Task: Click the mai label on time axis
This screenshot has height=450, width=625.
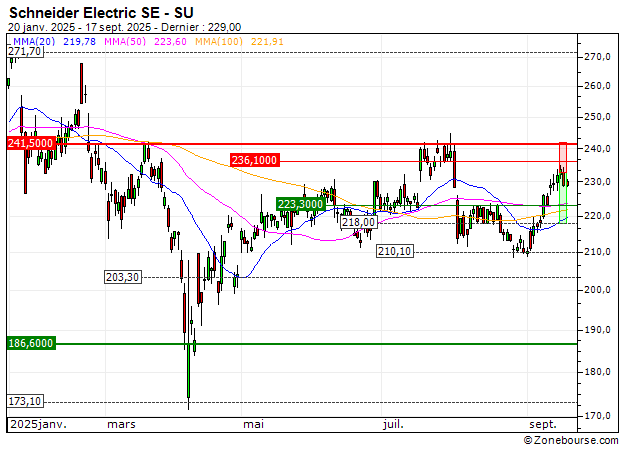Action: point(251,425)
